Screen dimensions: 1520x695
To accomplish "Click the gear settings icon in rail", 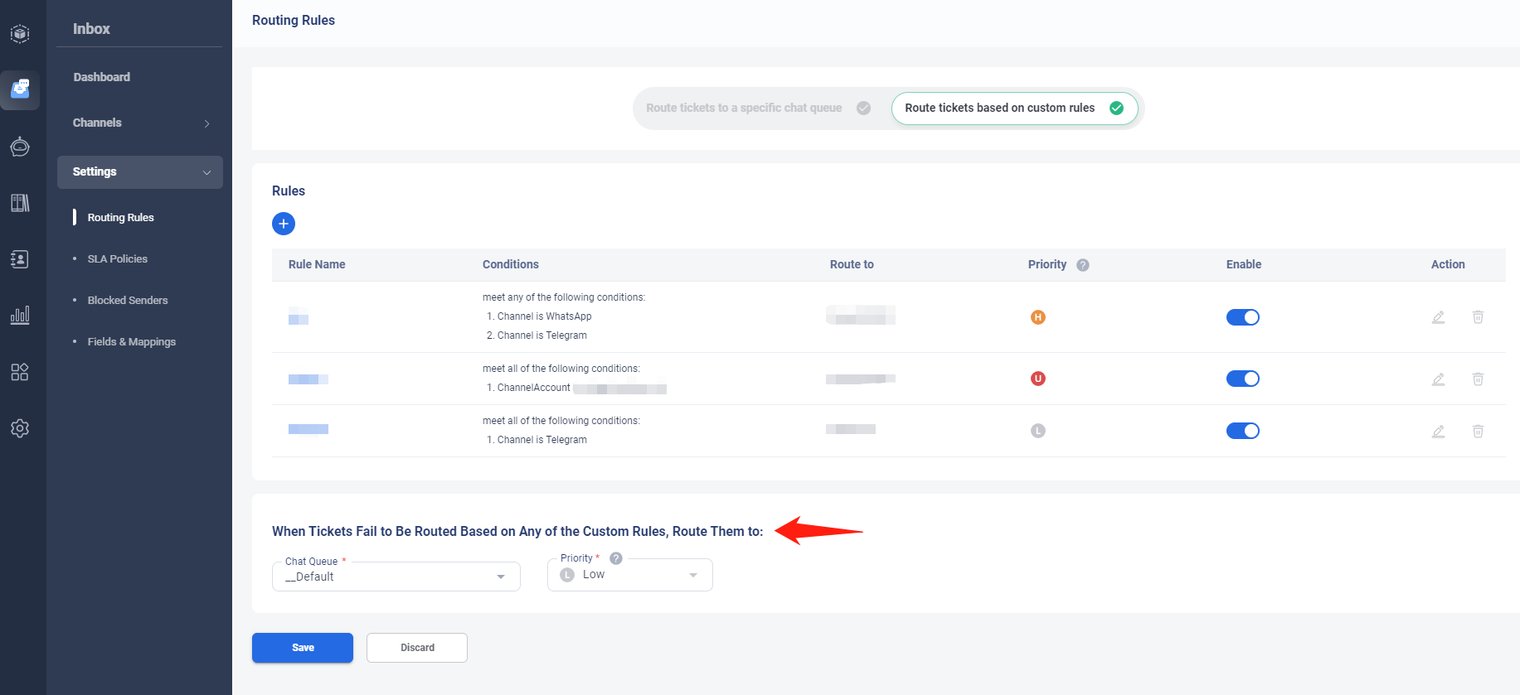I will pyautogui.click(x=20, y=428).
